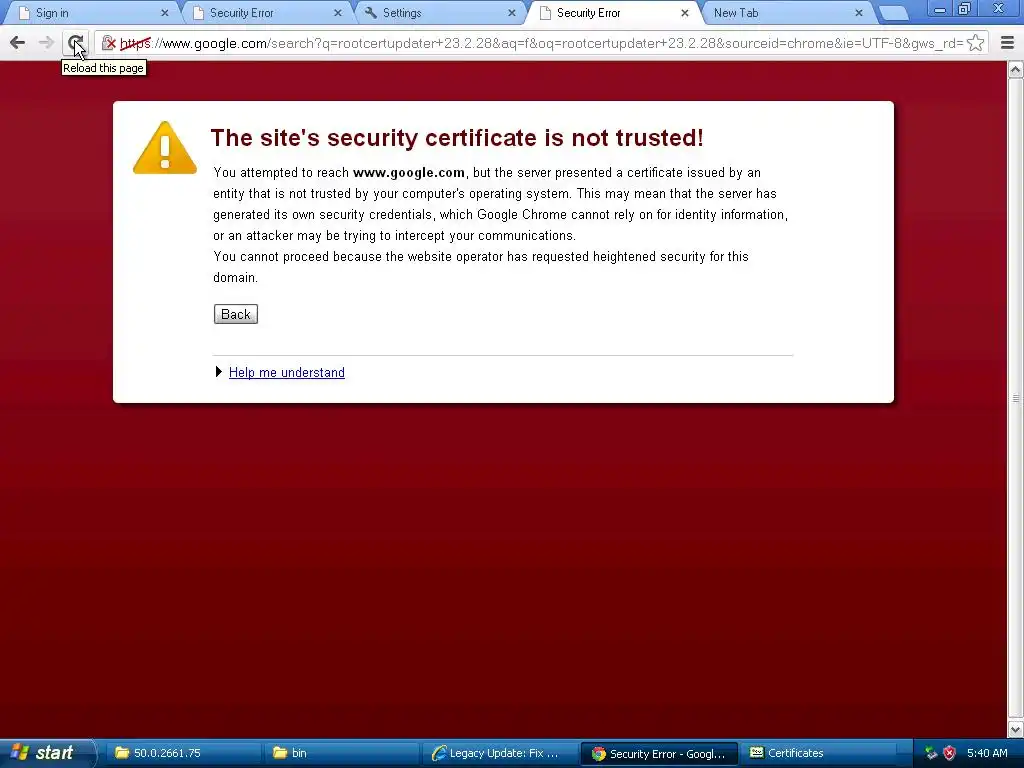Click the scrollbar down arrow
Screen dimensions: 1024x768
pos(1016,729)
